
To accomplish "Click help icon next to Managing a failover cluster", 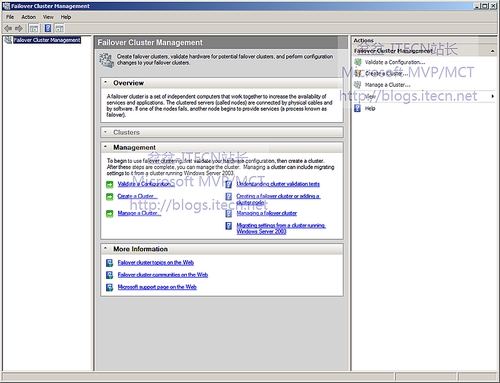I will click(229, 213).
